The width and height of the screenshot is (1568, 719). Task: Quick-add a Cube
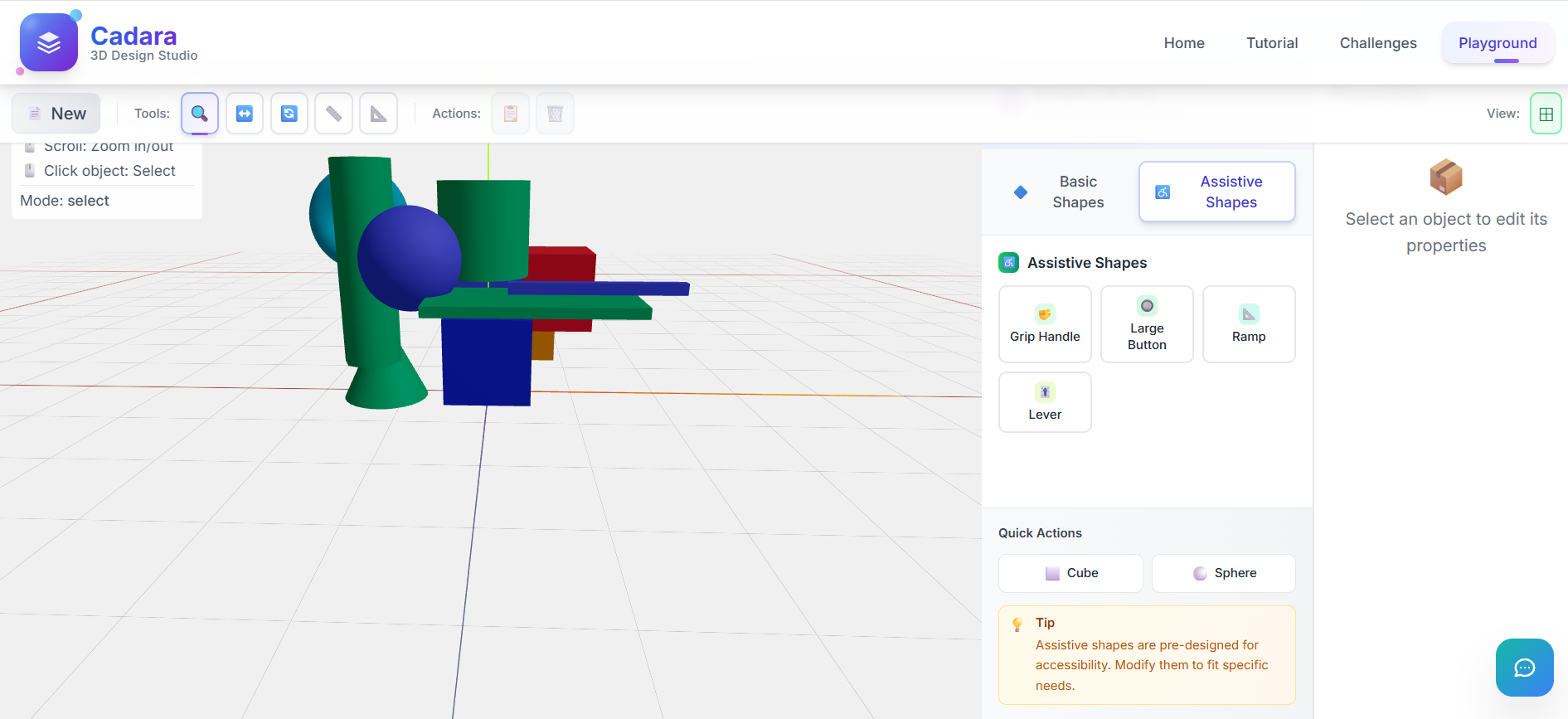(x=1070, y=573)
